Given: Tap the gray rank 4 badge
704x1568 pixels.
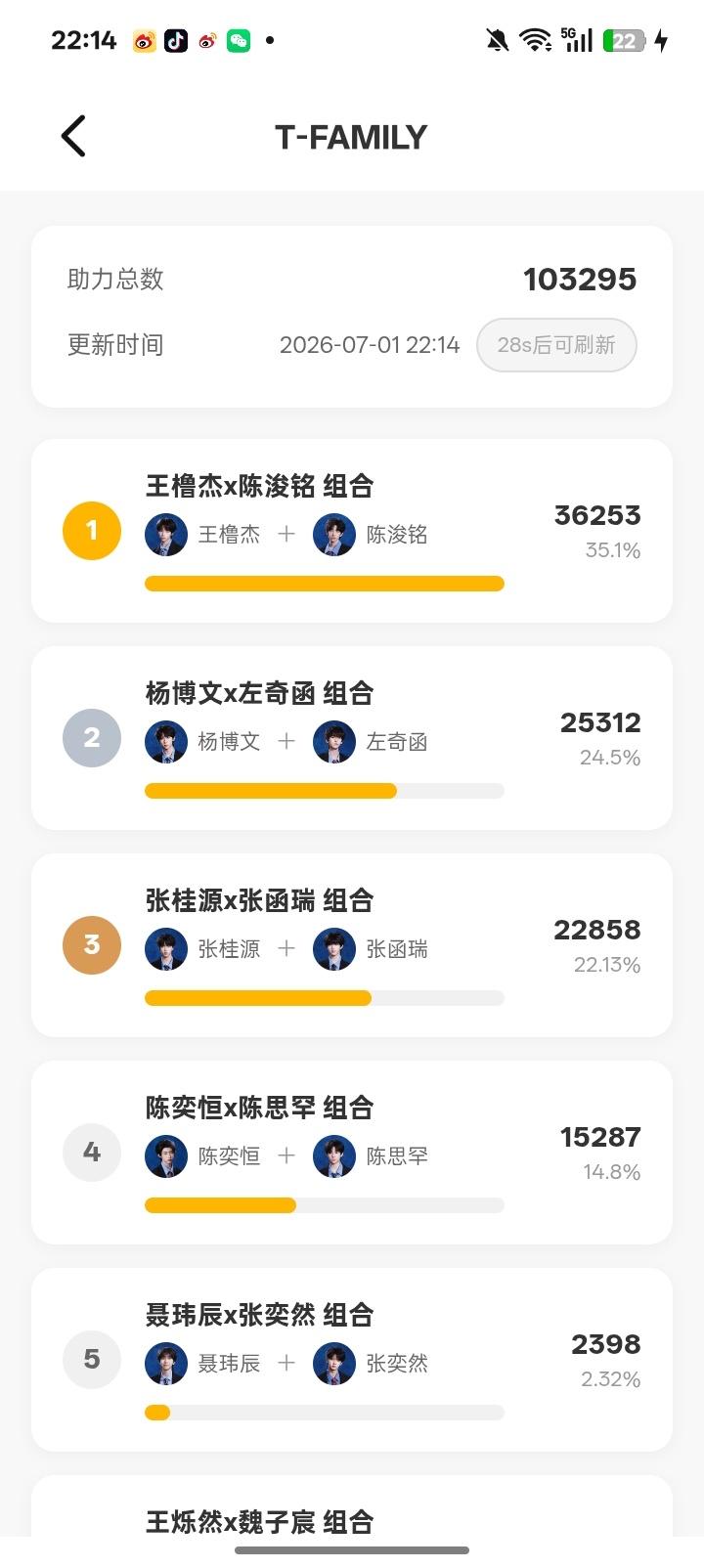Looking at the screenshot, I should coord(92,1153).
